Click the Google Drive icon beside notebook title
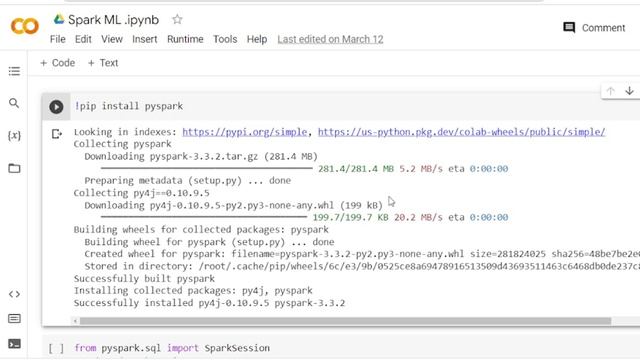640x360 pixels. point(59,19)
